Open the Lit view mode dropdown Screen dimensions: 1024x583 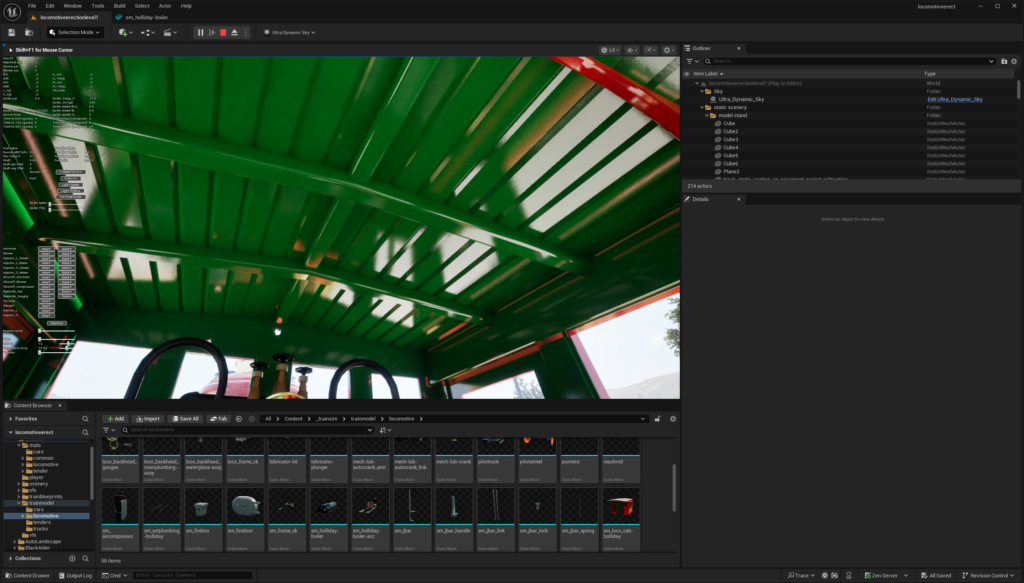click(610, 49)
